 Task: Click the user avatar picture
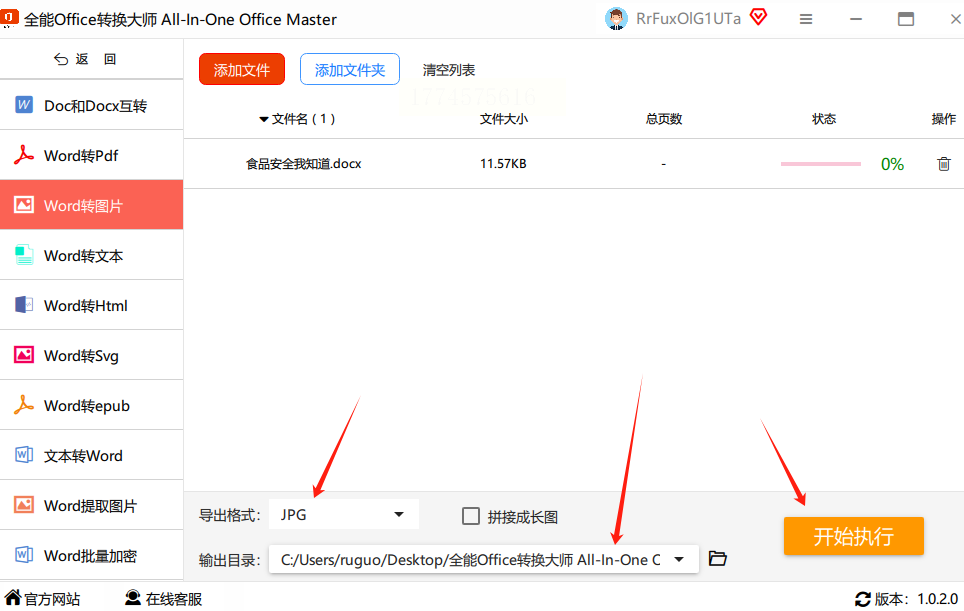point(616,18)
